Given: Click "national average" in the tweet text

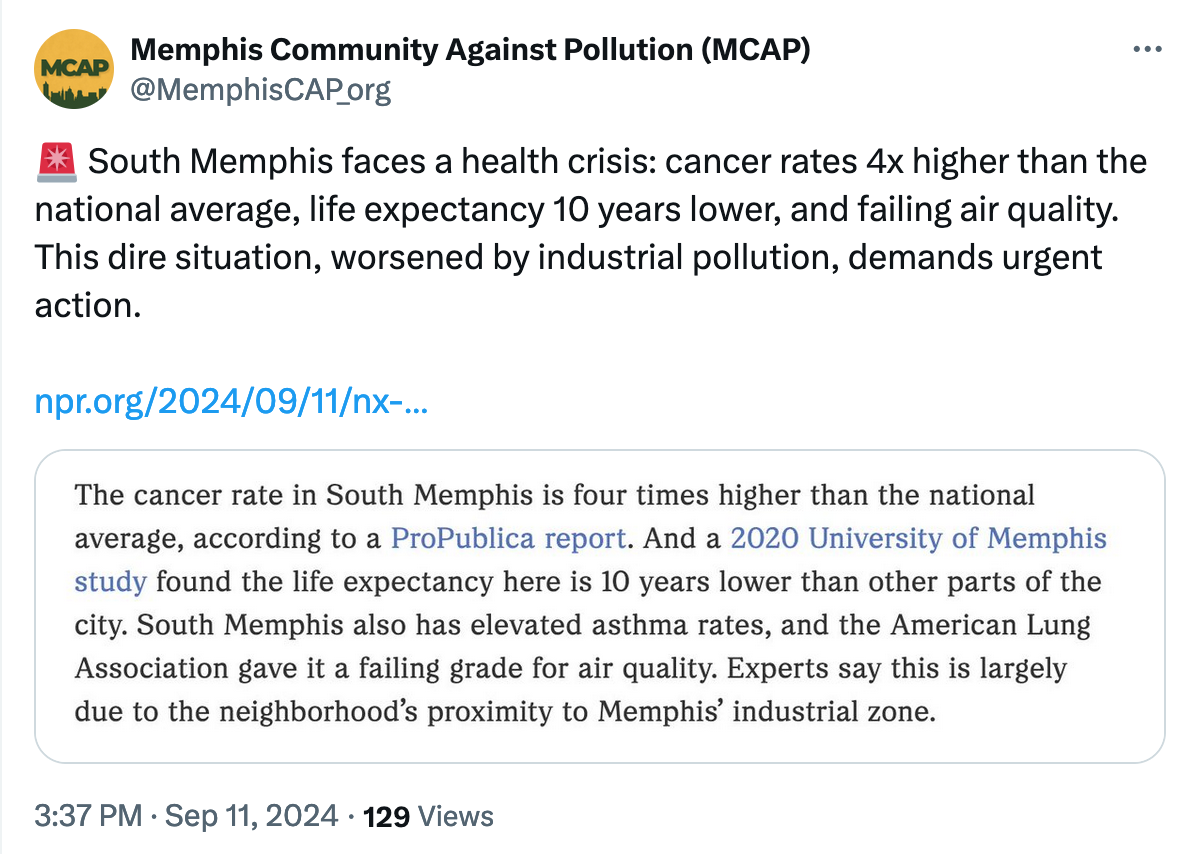Looking at the screenshot, I should (164, 209).
